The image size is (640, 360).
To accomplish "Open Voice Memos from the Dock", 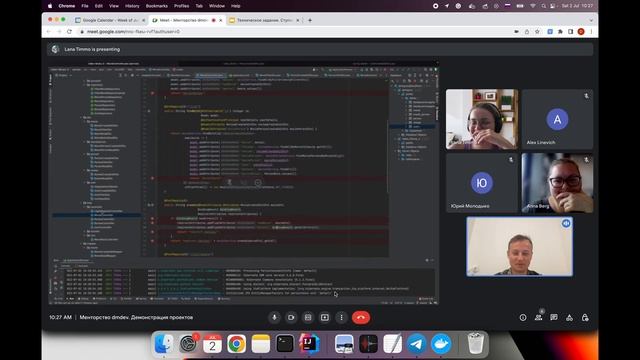I will pos(368,343).
